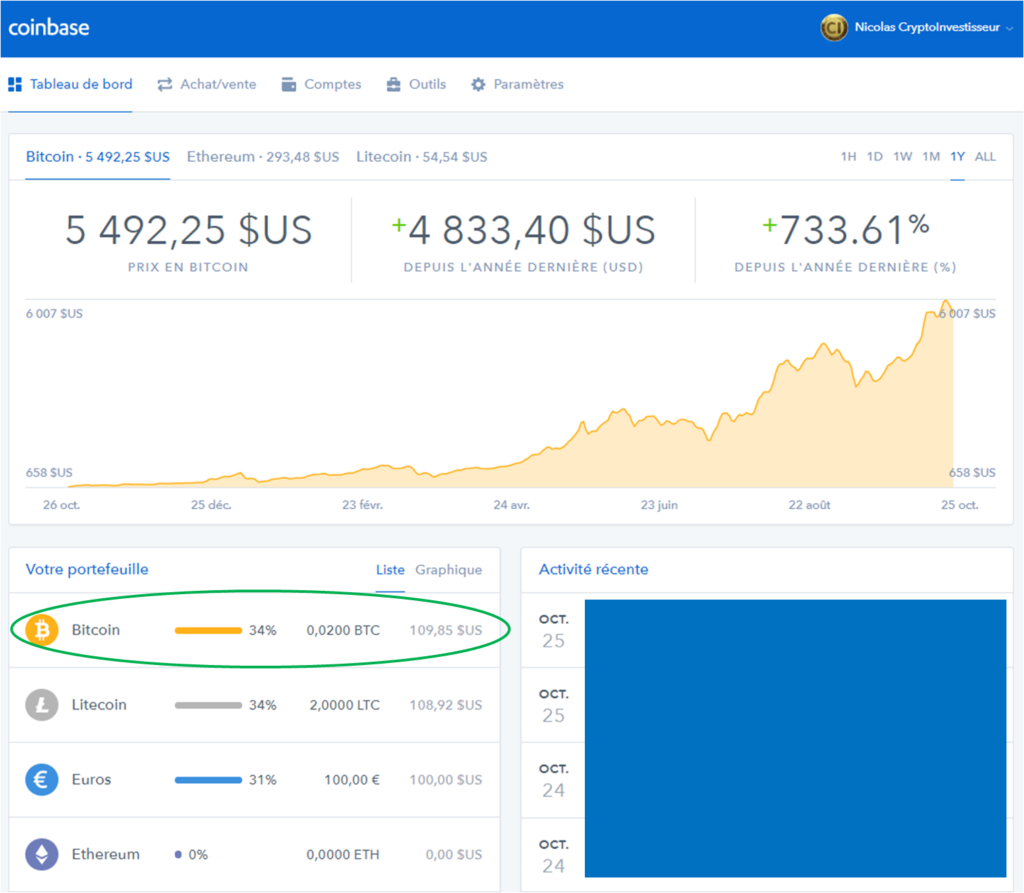Click the 24 avr. date on chart axis
The image size is (1024, 893).
[511, 505]
